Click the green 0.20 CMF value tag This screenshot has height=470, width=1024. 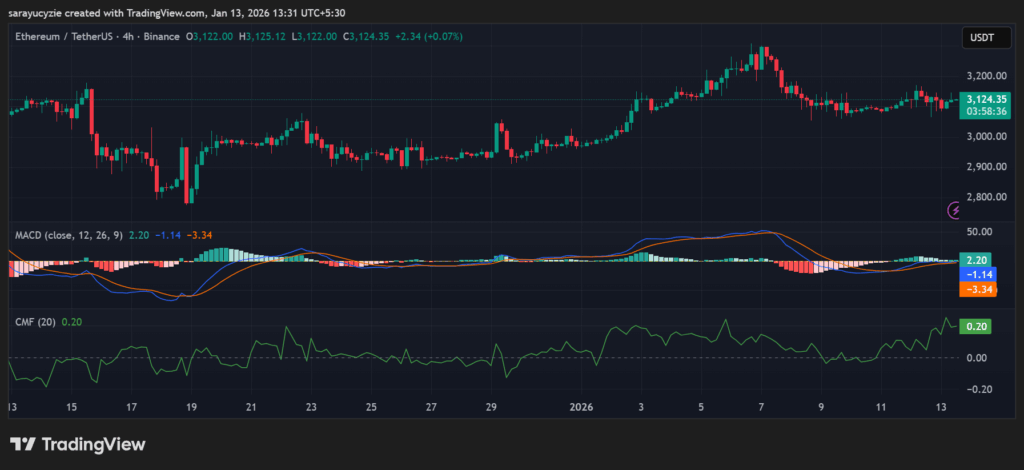[975, 326]
